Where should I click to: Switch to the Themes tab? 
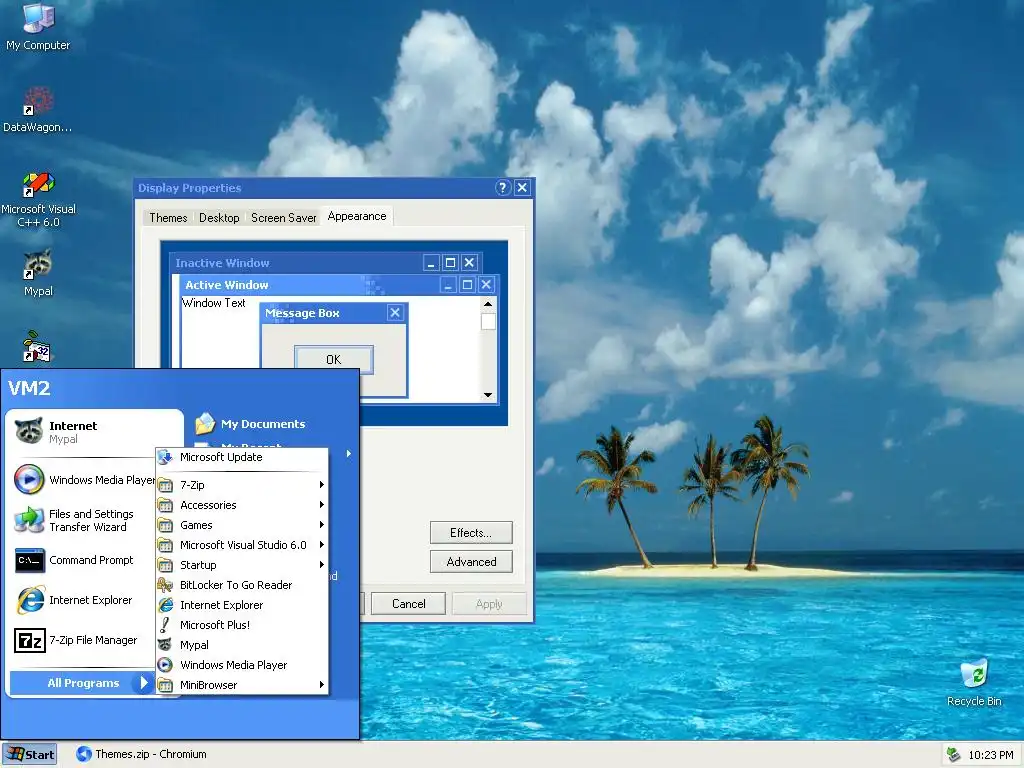[168, 218]
